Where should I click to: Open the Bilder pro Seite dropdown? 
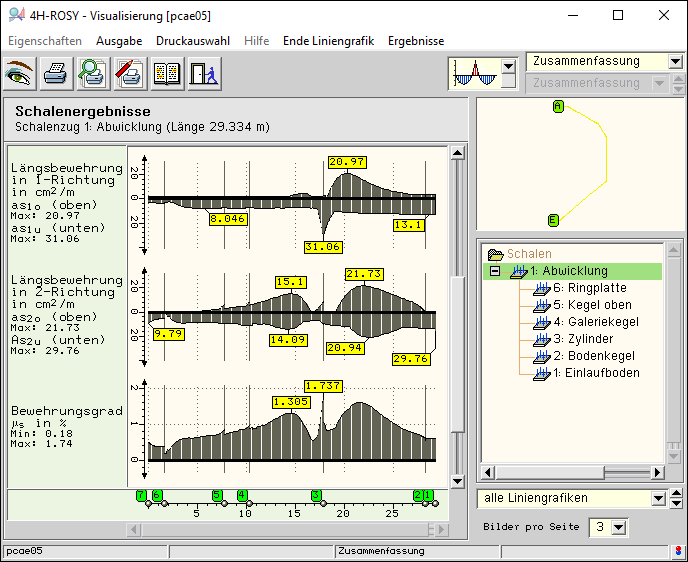[x=617, y=527]
